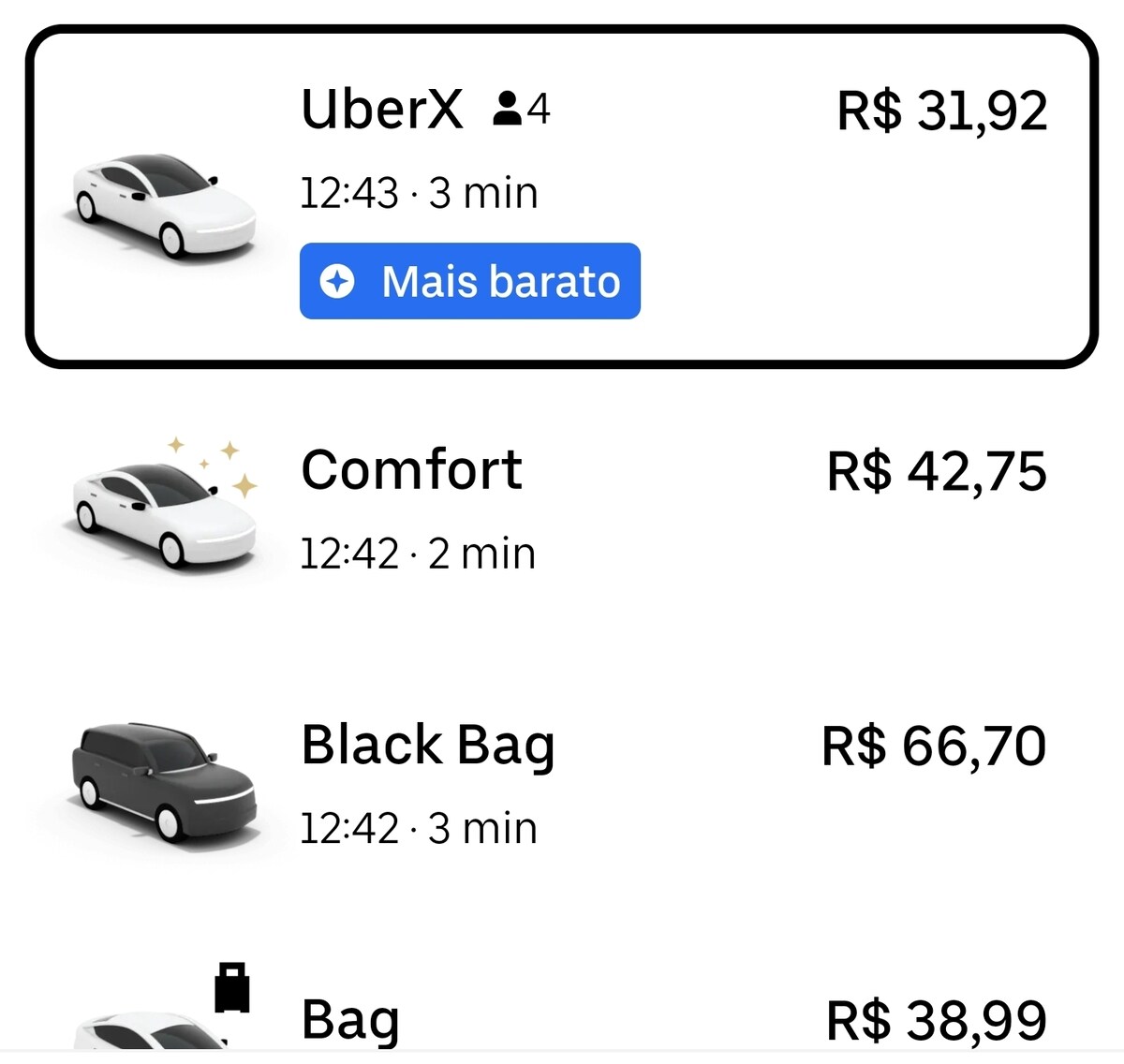Click the dark Black Bag SUV icon
The image size is (1124, 1064).
[163, 779]
